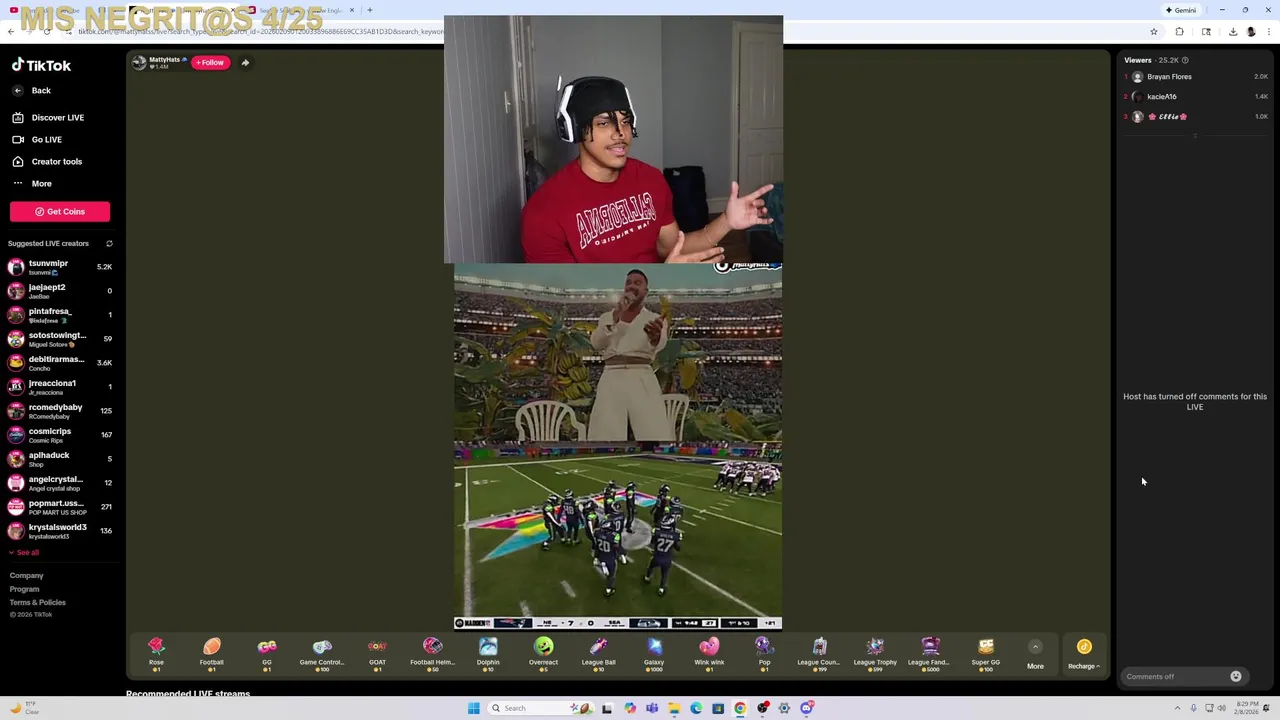Open jaejaept2 suggested creator
The image size is (1280, 720).
click(x=60, y=291)
